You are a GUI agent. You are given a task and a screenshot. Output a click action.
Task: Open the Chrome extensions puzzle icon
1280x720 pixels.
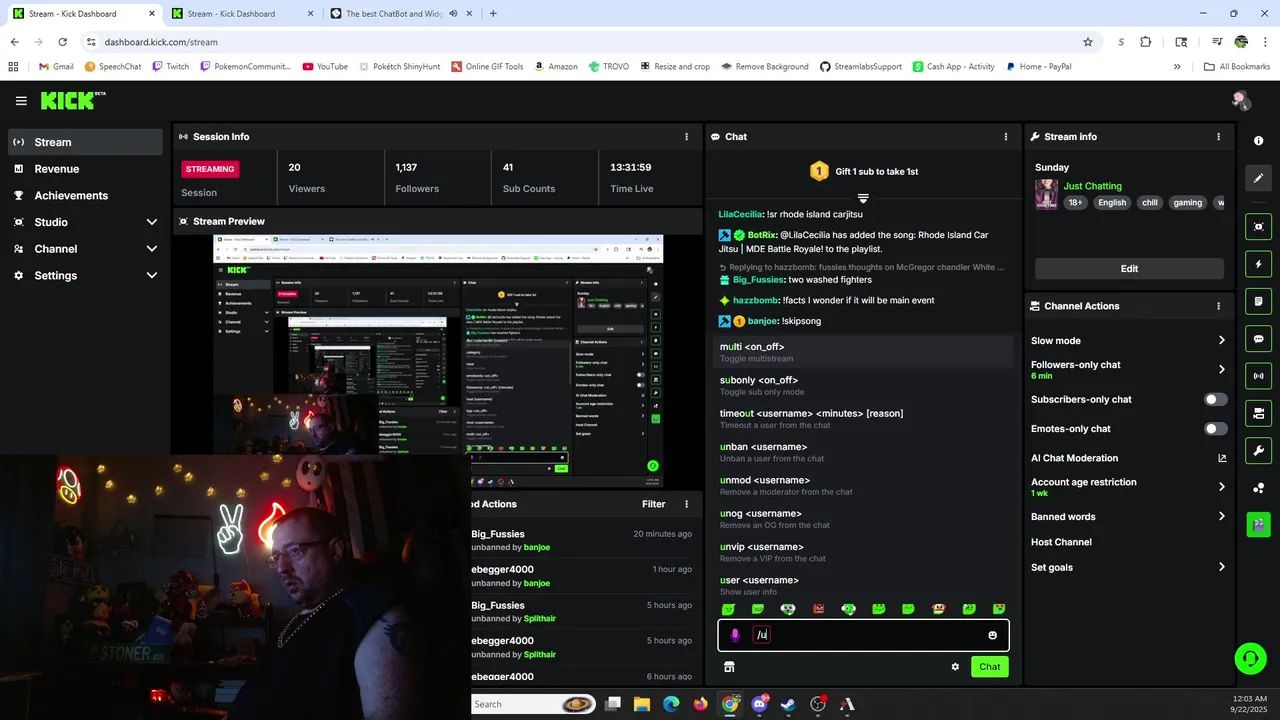pos(1146,42)
